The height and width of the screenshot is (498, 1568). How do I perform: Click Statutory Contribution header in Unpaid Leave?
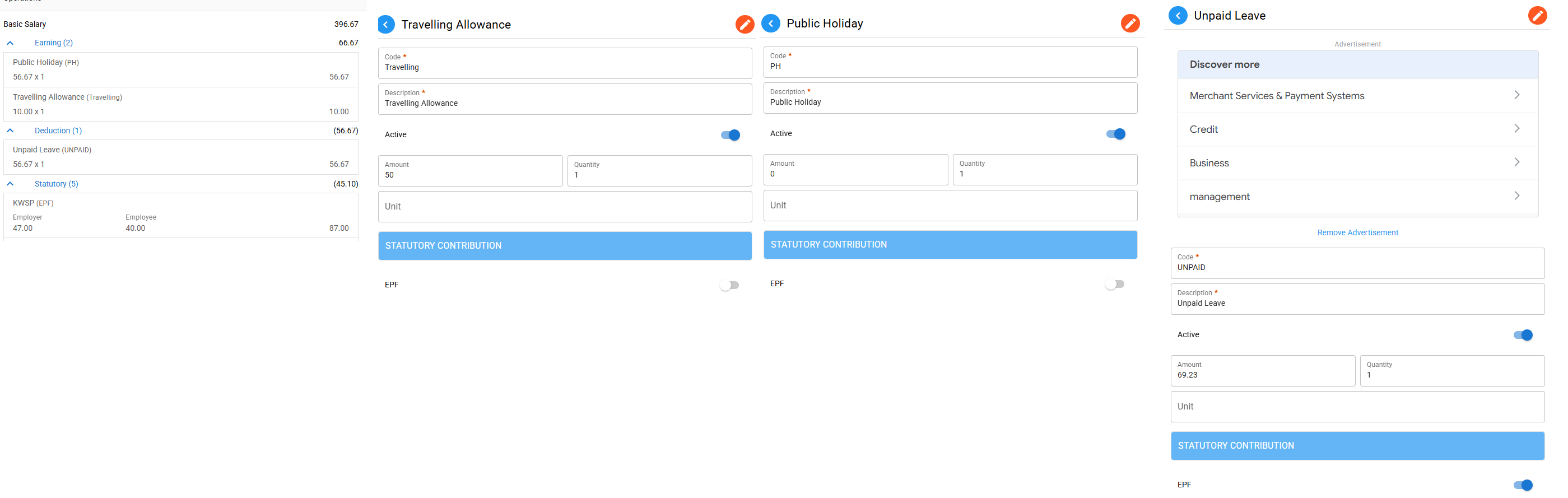coord(1357,445)
